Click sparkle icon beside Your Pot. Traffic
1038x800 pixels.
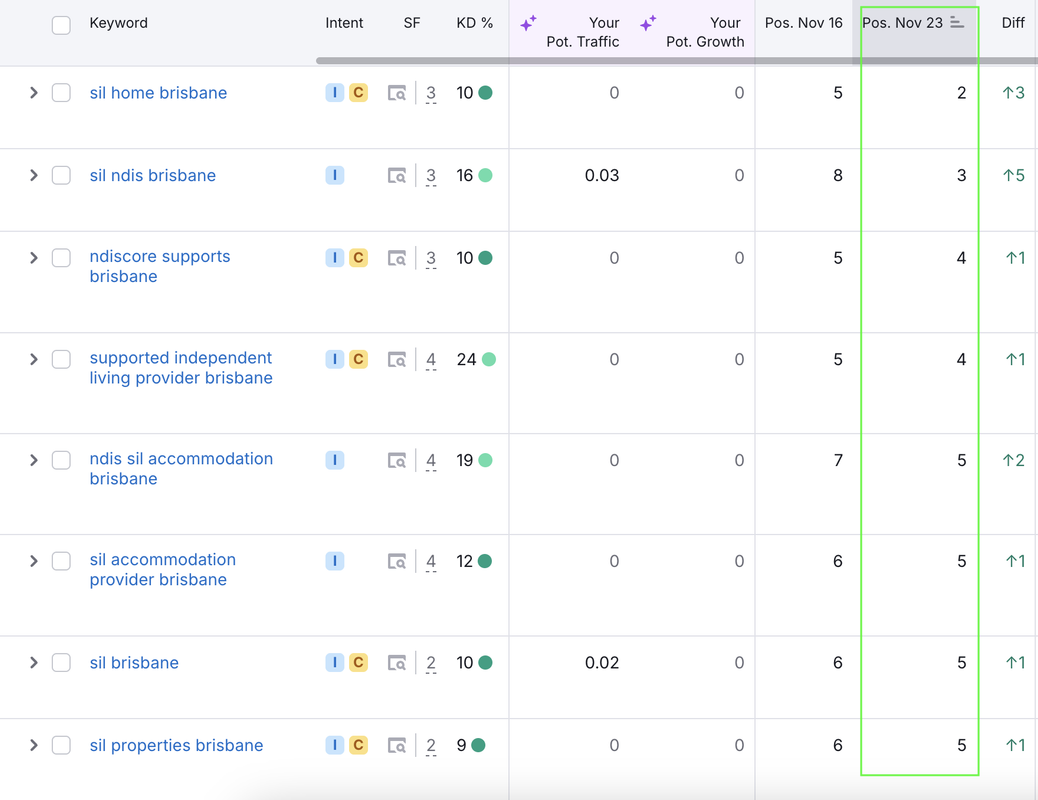tap(528, 24)
